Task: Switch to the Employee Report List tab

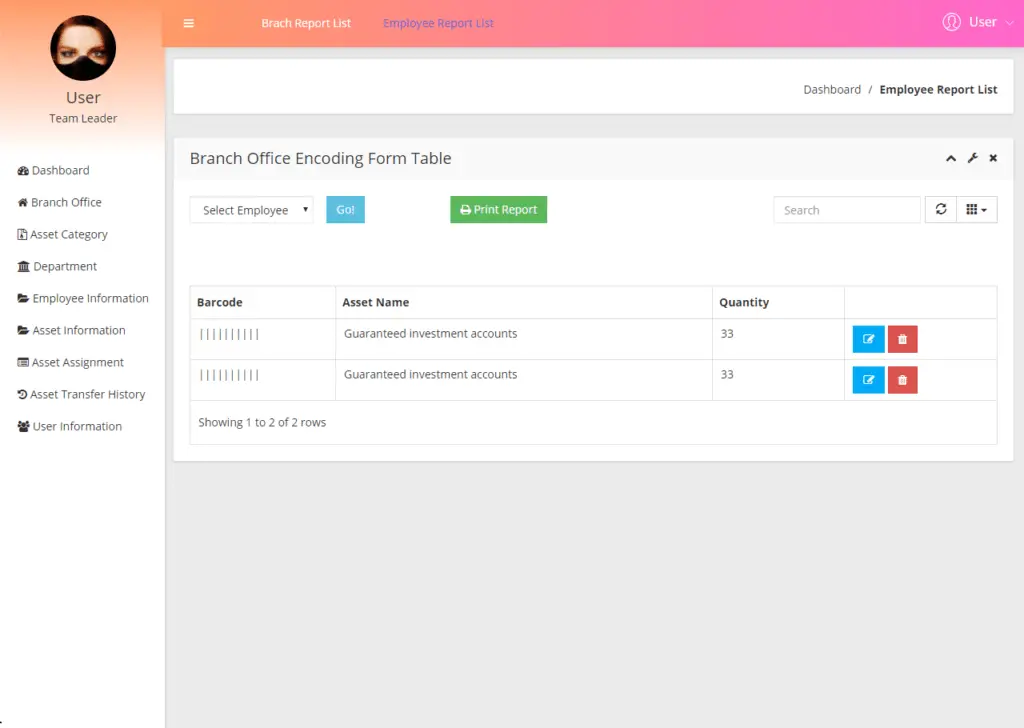Action: point(438,23)
